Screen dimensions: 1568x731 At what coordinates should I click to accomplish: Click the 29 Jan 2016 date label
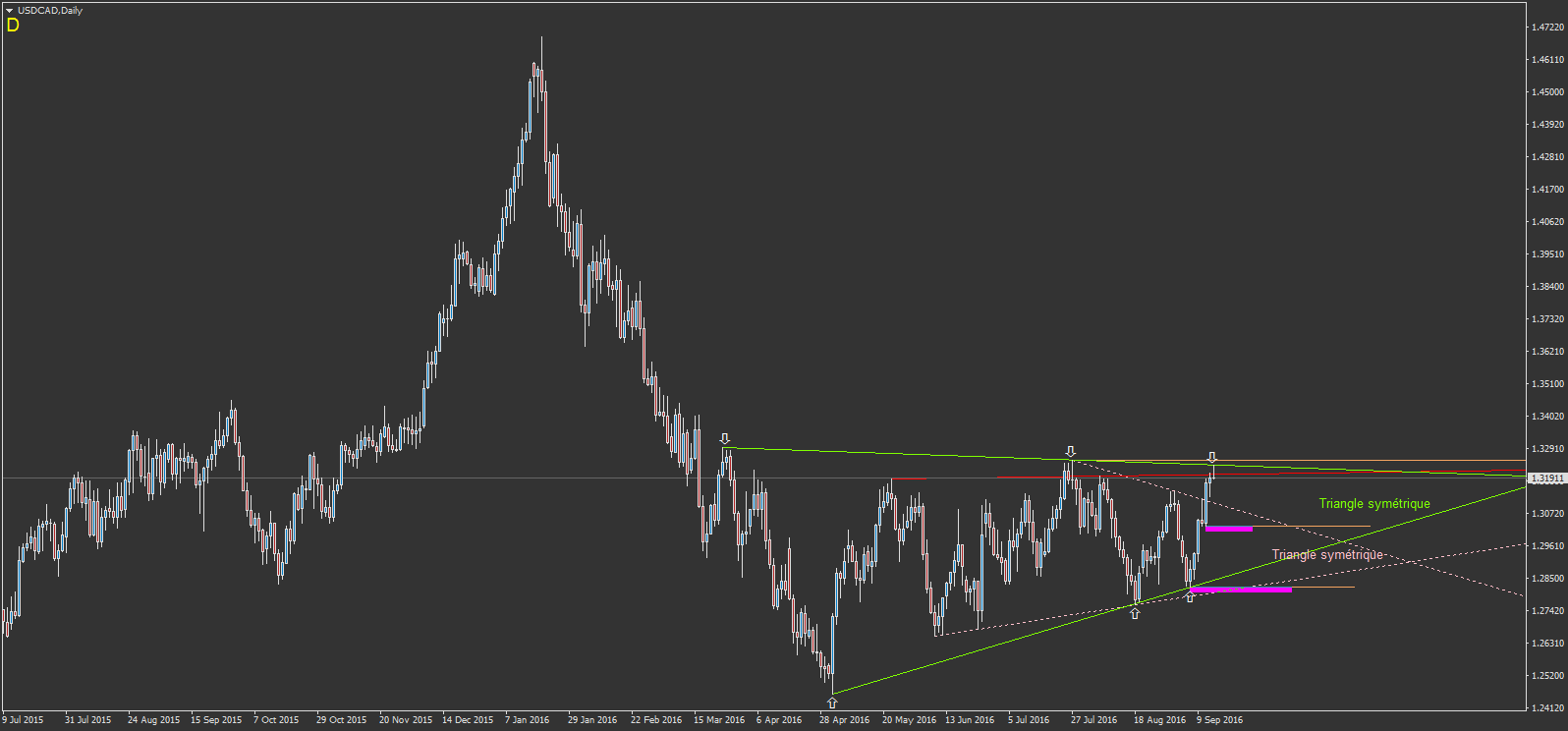pos(592,720)
